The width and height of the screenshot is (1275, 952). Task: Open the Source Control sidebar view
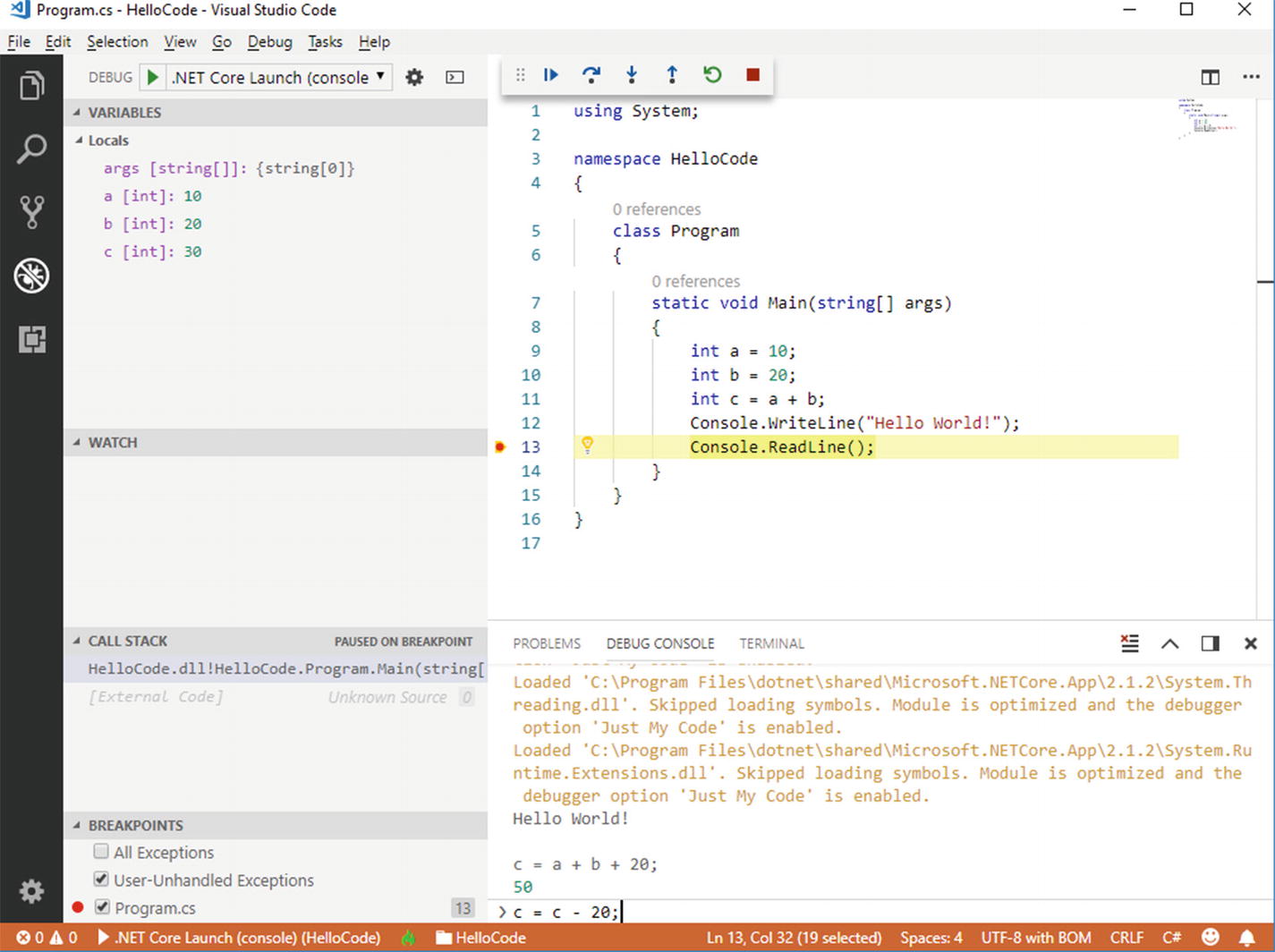pyautogui.click(x=31, y=212)
